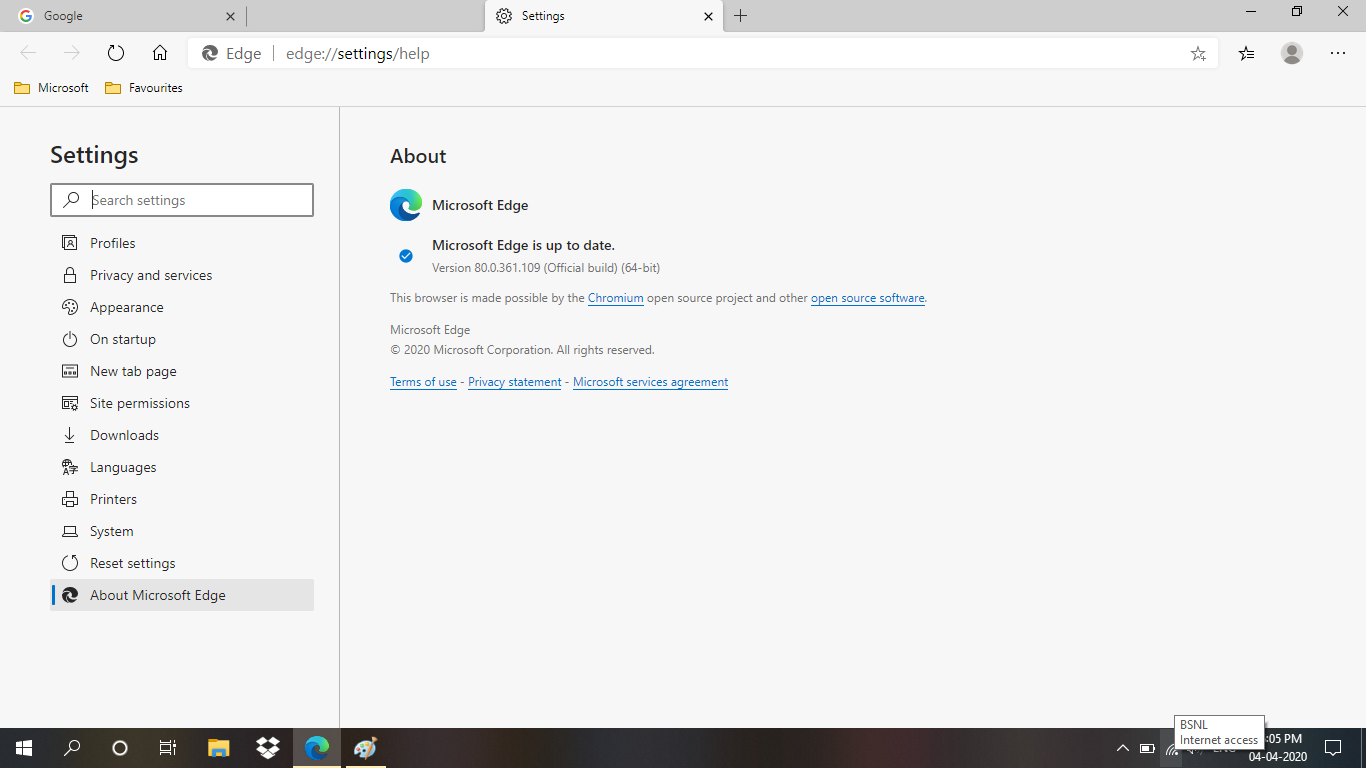Image resolution: width=1366 pixels, height=768 pixels.
Task: Close the Settings tab
Action: [709, 16]
